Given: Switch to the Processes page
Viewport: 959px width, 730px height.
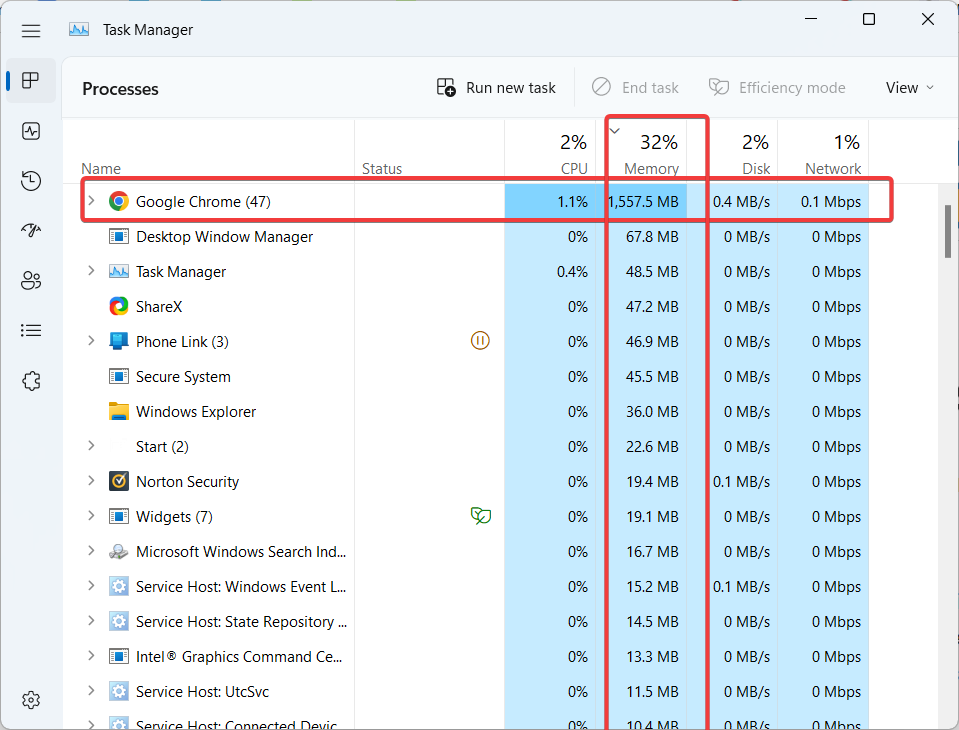Looking at the screenshot, I should (30, 80).
